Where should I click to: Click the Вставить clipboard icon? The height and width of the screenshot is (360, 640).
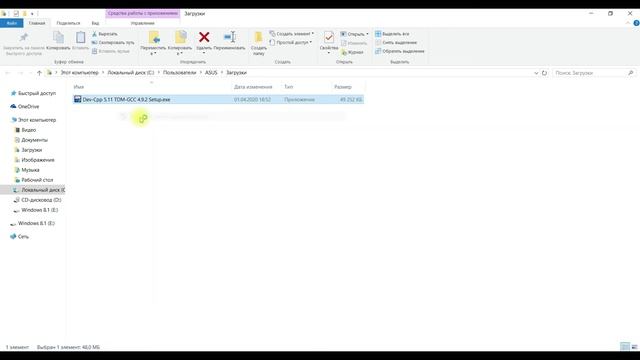[80, 38]
